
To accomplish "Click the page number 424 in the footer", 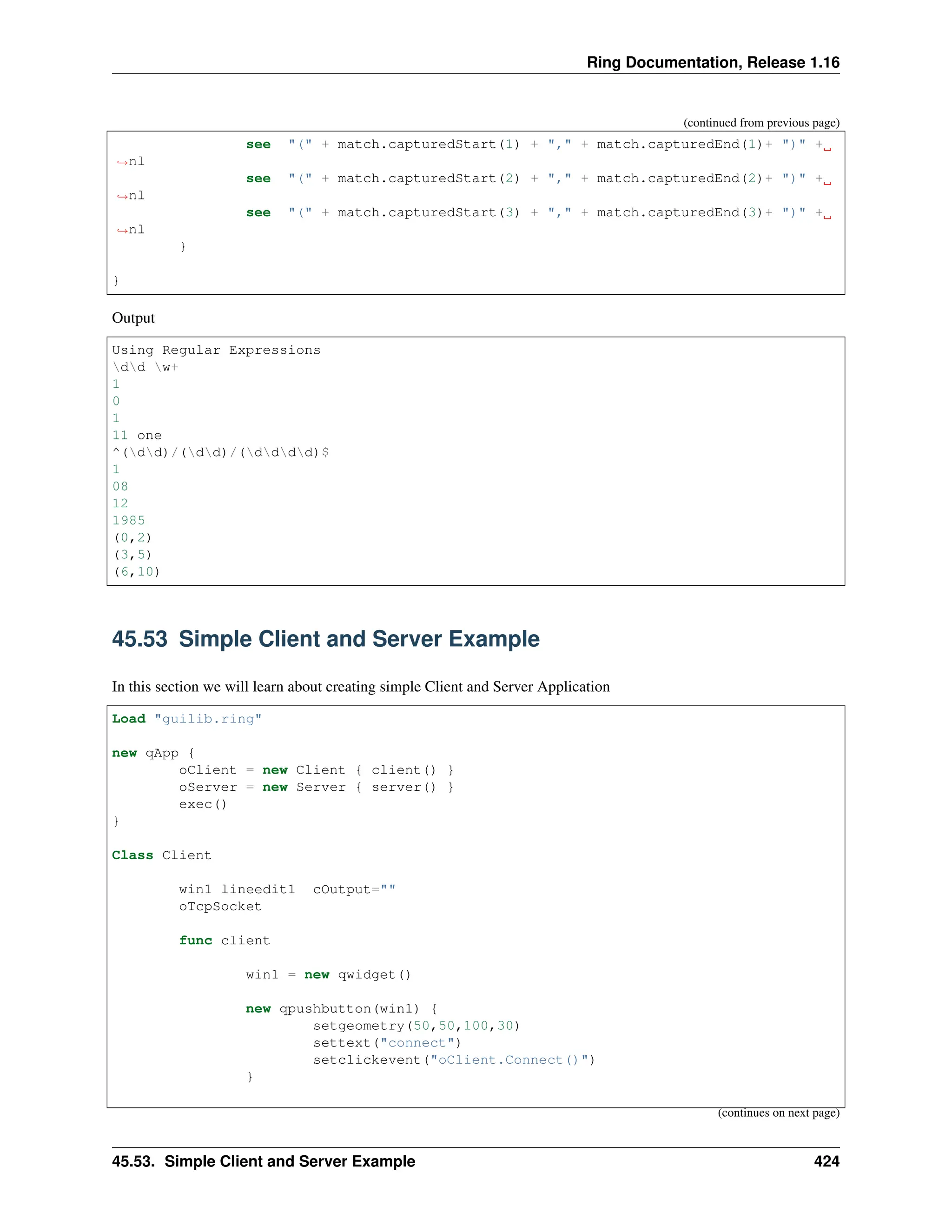I will (826, 1161).
